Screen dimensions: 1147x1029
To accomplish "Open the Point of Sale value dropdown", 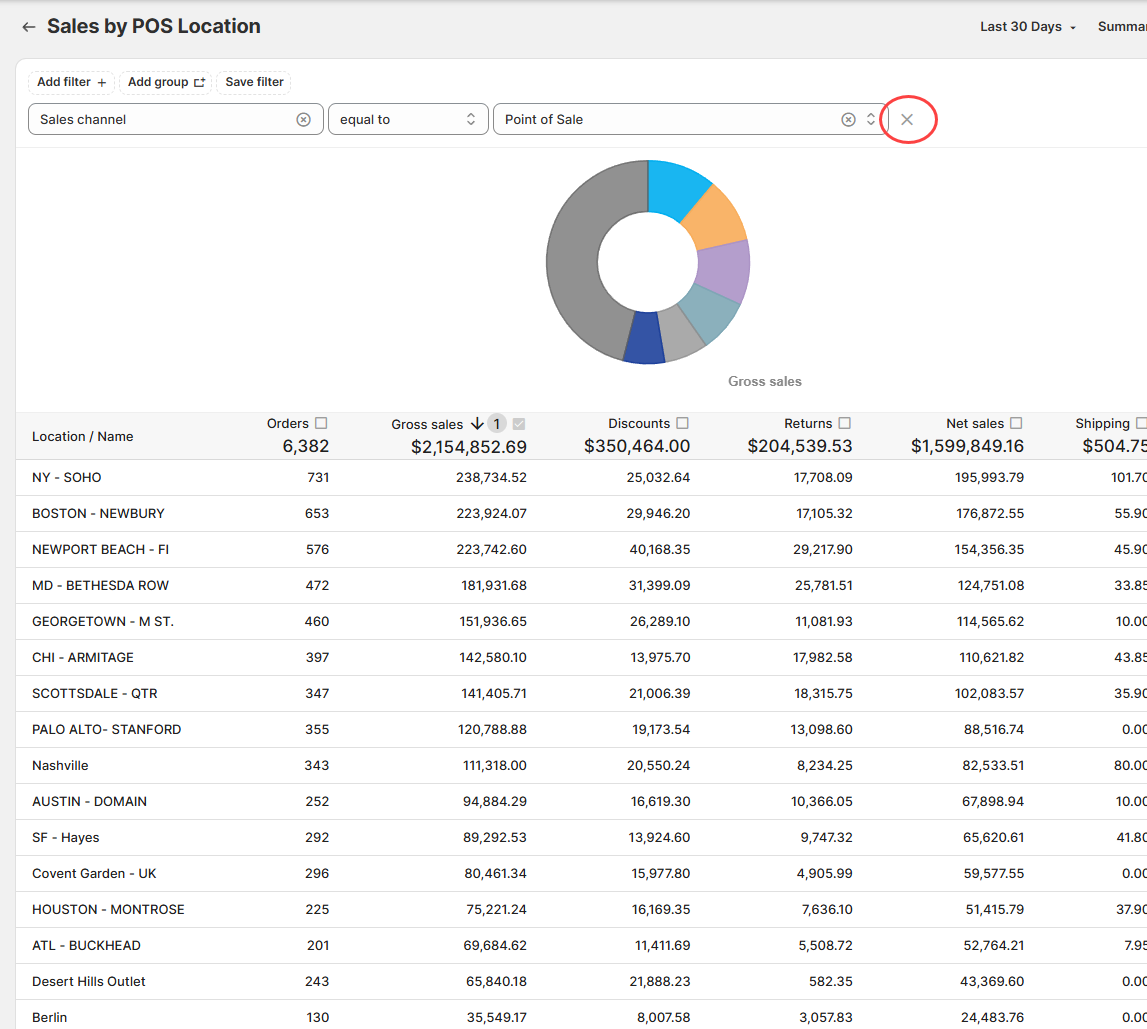I will 871,120.
